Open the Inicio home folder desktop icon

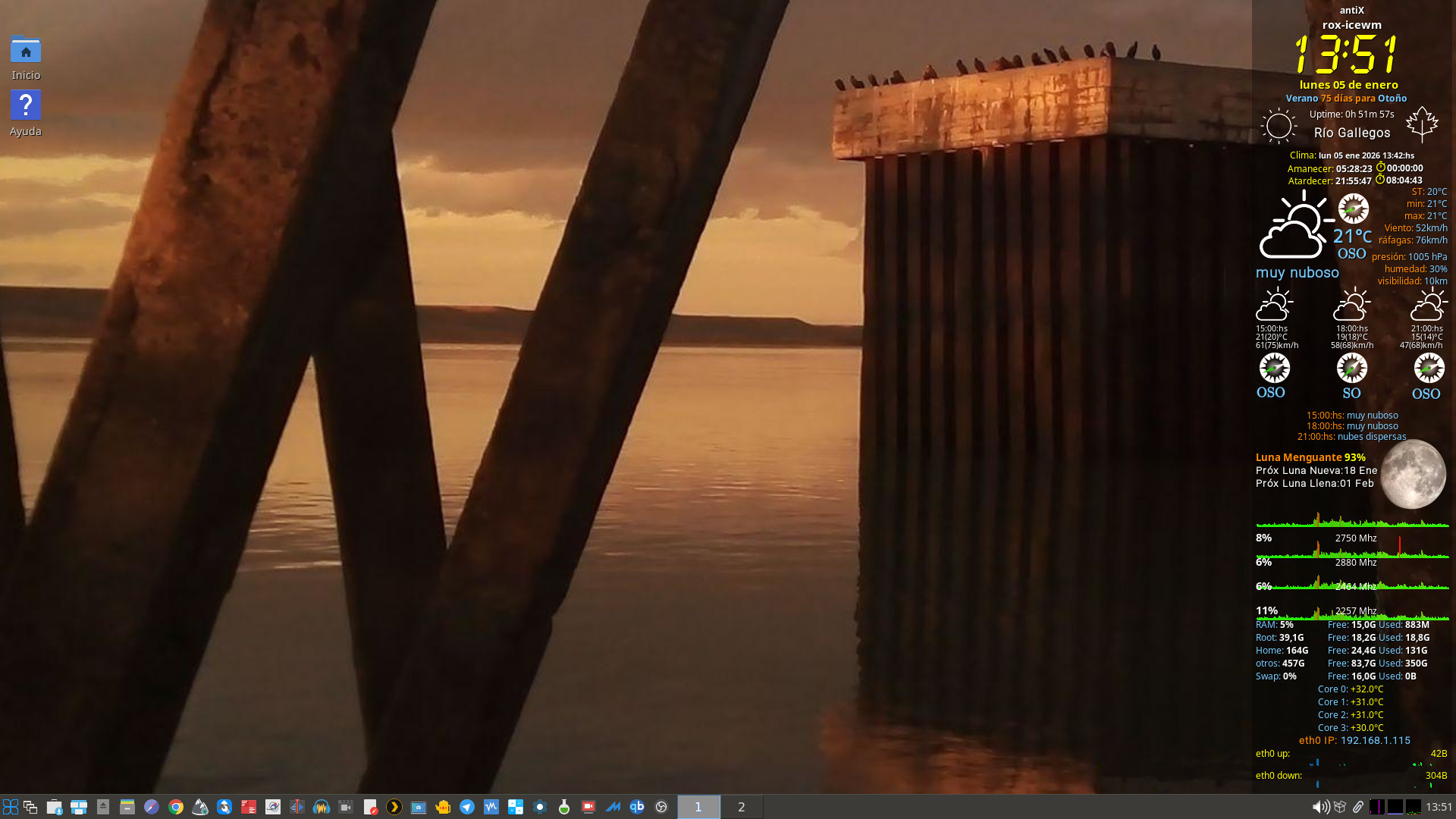pos(25,51)
